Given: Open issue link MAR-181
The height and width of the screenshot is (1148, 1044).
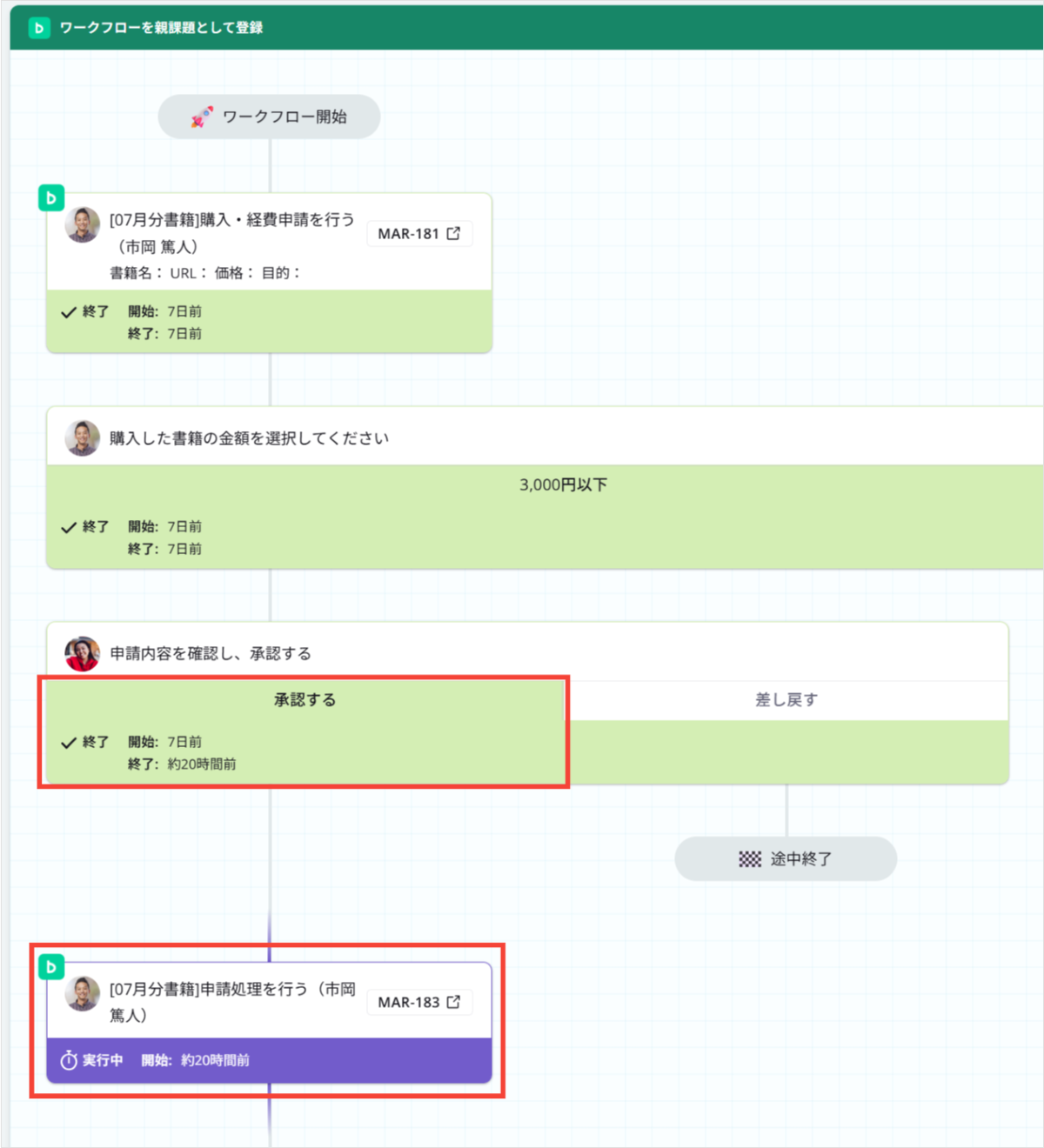Looking at the screenshot, I should (419, 234).
